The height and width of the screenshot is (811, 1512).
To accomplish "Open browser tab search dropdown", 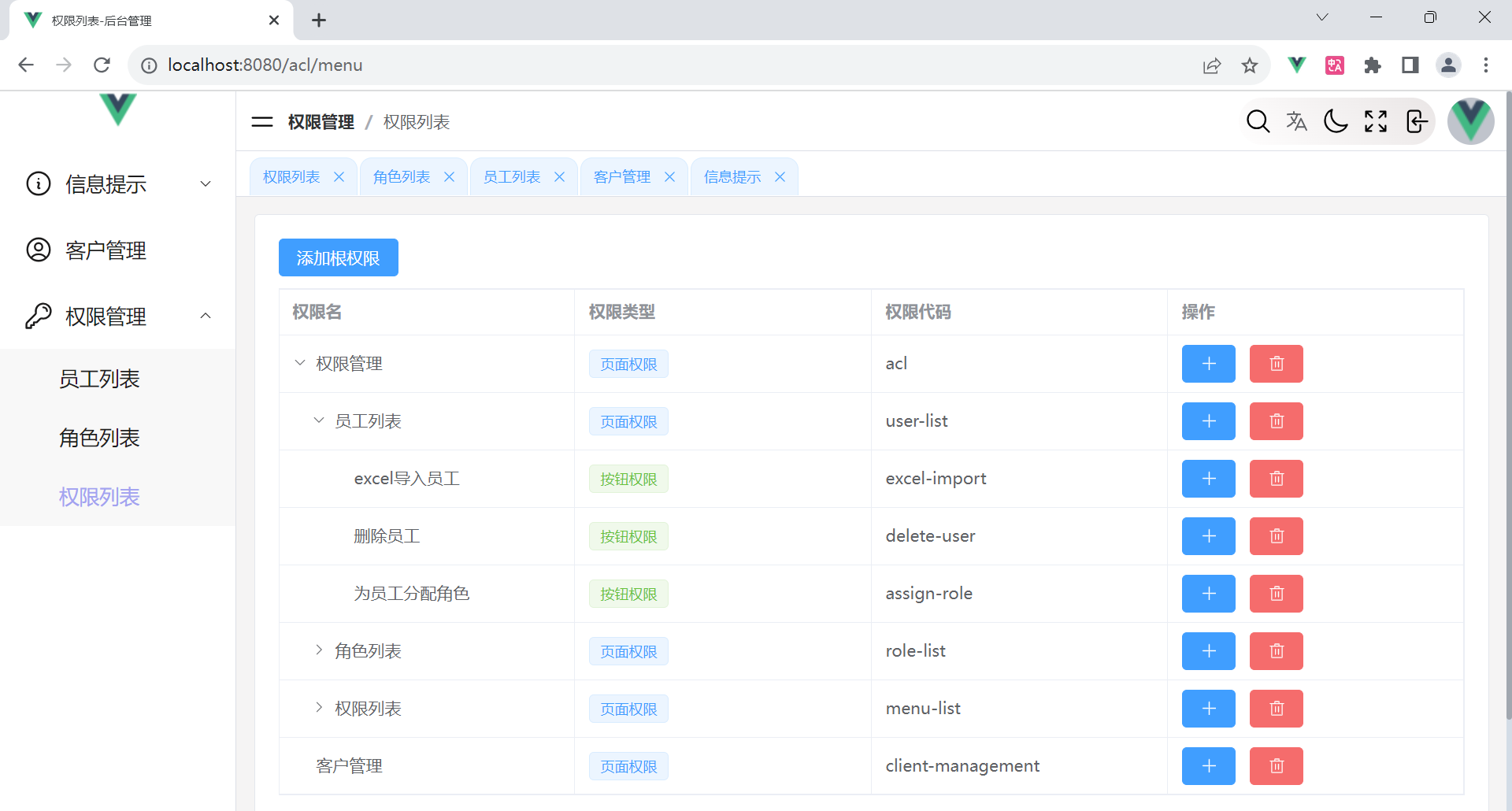I will coord(1322,18).
